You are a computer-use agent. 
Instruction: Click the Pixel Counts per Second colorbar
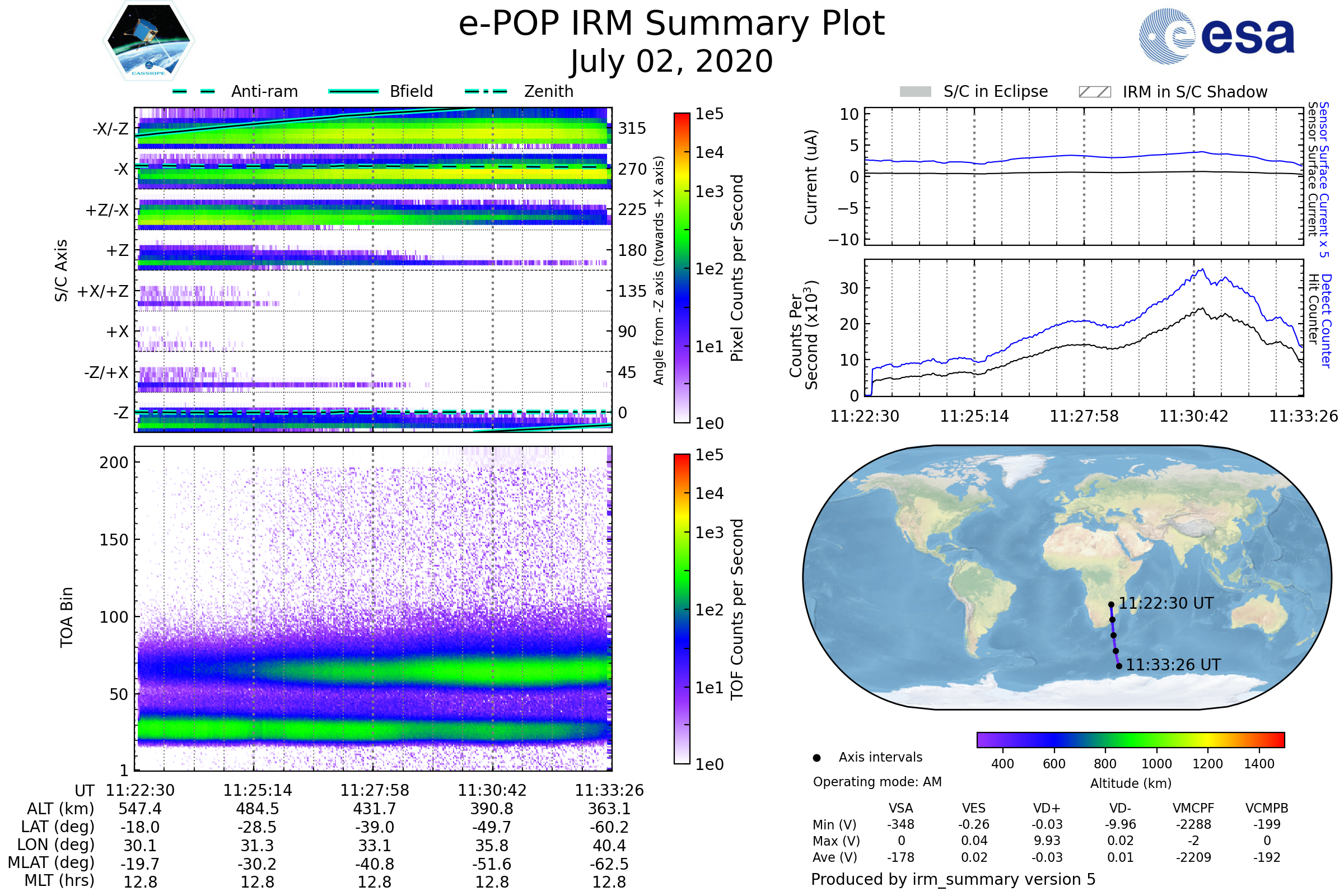tap(682, 268)
